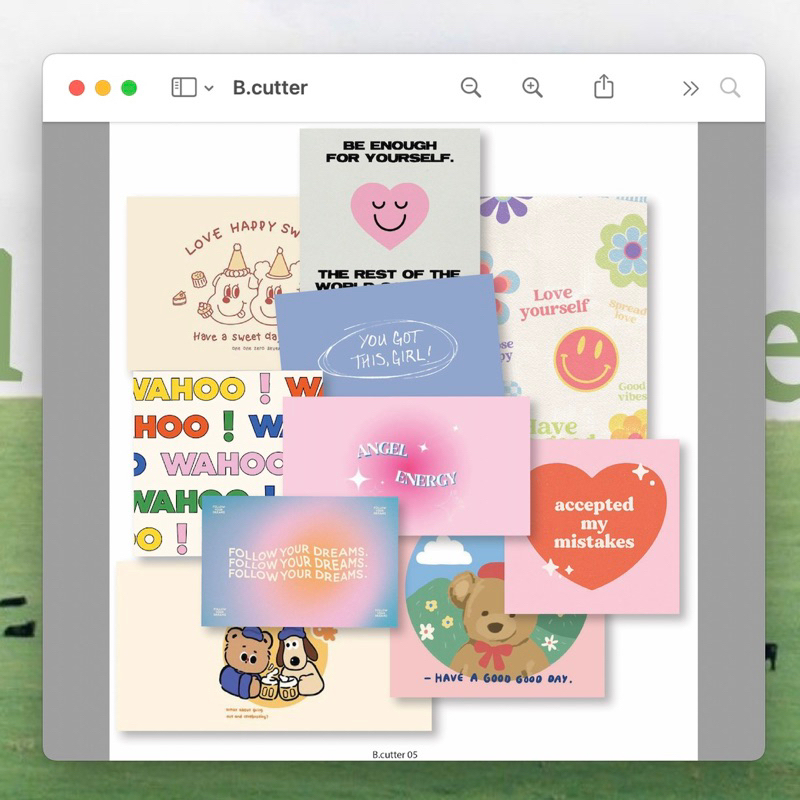The image size is (800, 800).
Task: Click the red close window button
Action: [x=77, y=88]
